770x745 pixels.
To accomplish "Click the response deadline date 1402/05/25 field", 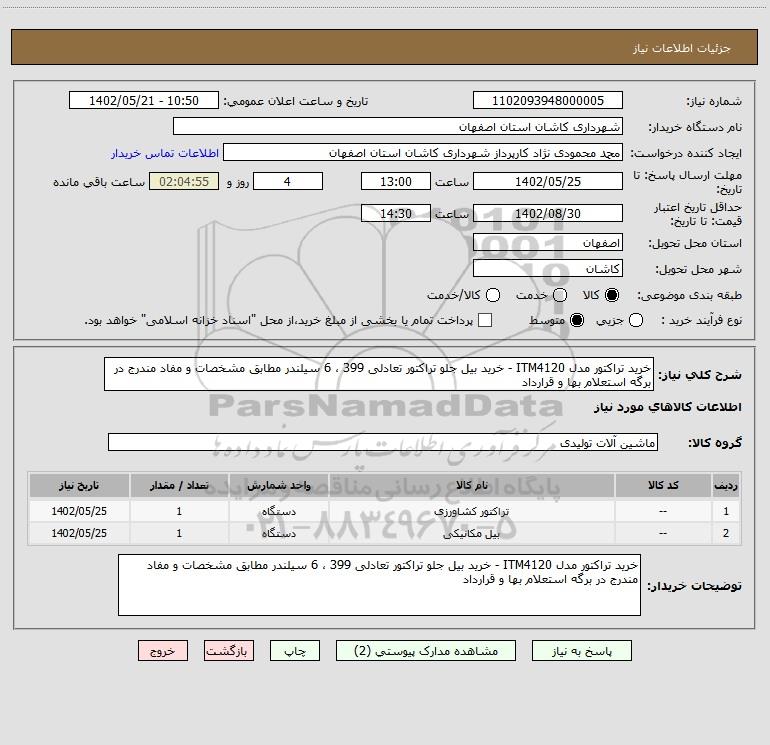I will point(548,181).
